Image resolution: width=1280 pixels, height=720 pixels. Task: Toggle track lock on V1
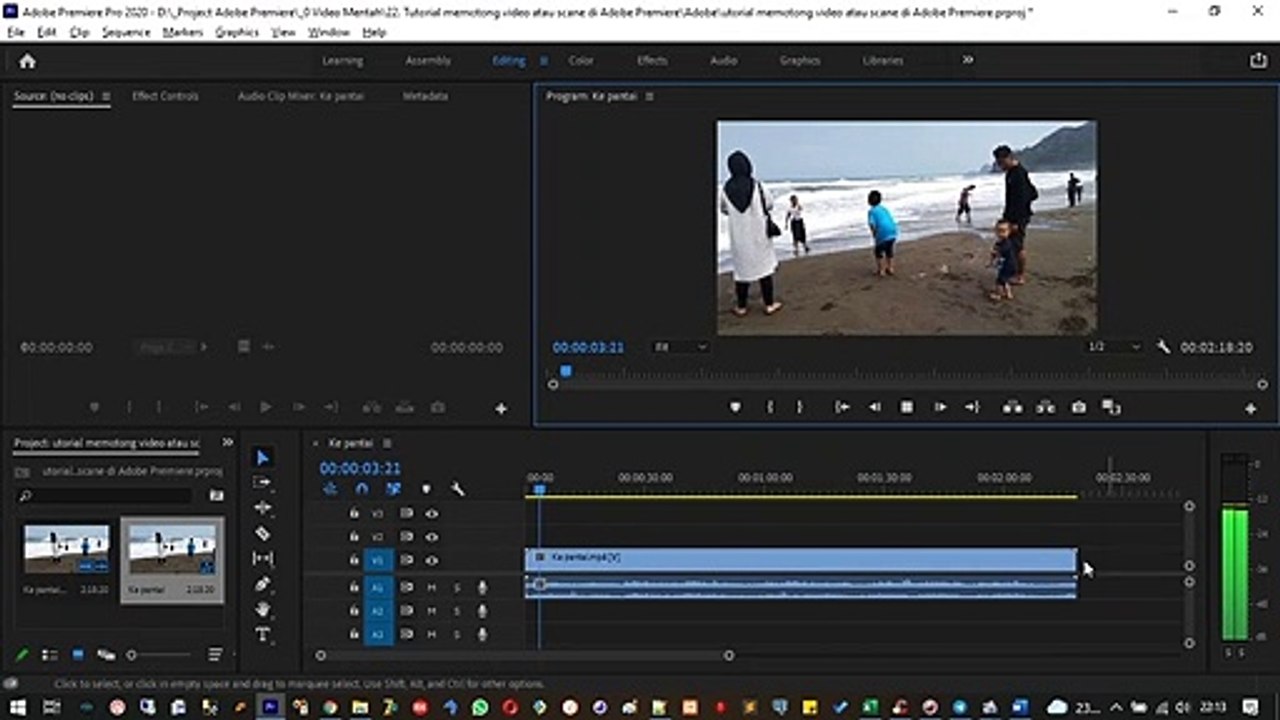point(353,561)
